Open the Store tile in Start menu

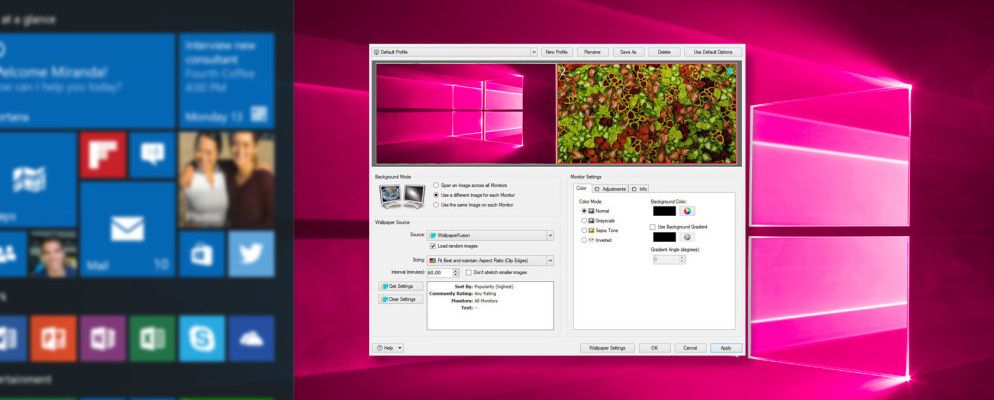point(202,254)
